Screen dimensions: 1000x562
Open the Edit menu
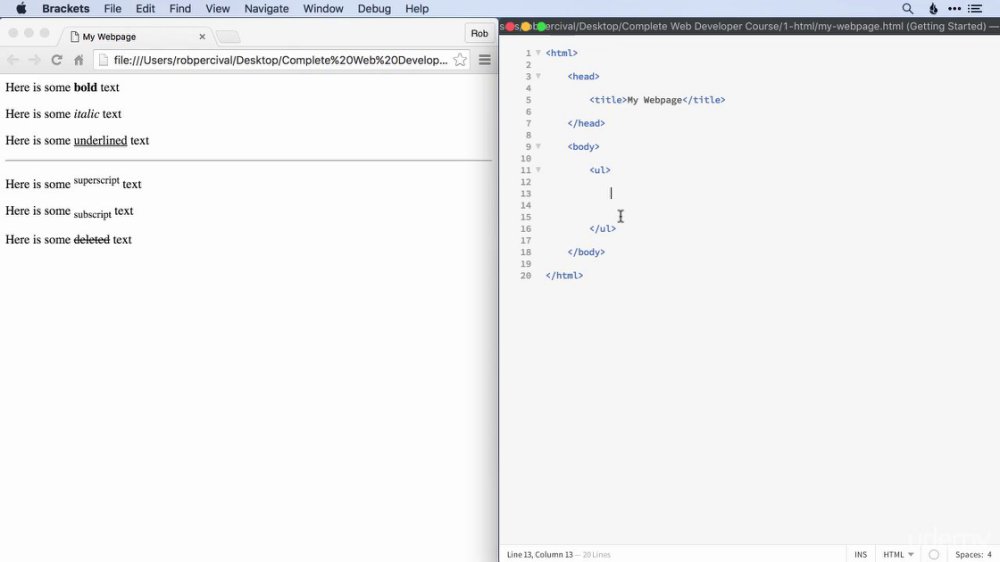click(145, 9)
